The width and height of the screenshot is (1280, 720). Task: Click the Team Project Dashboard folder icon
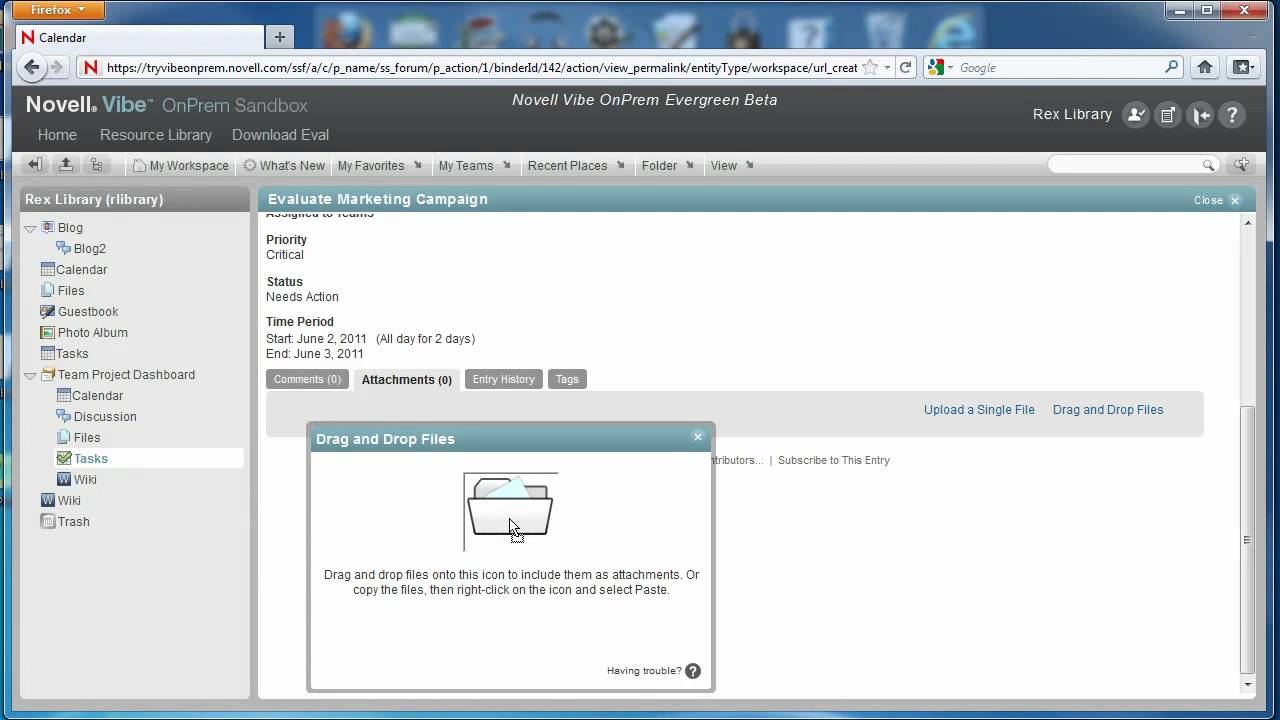pos(47,375)
